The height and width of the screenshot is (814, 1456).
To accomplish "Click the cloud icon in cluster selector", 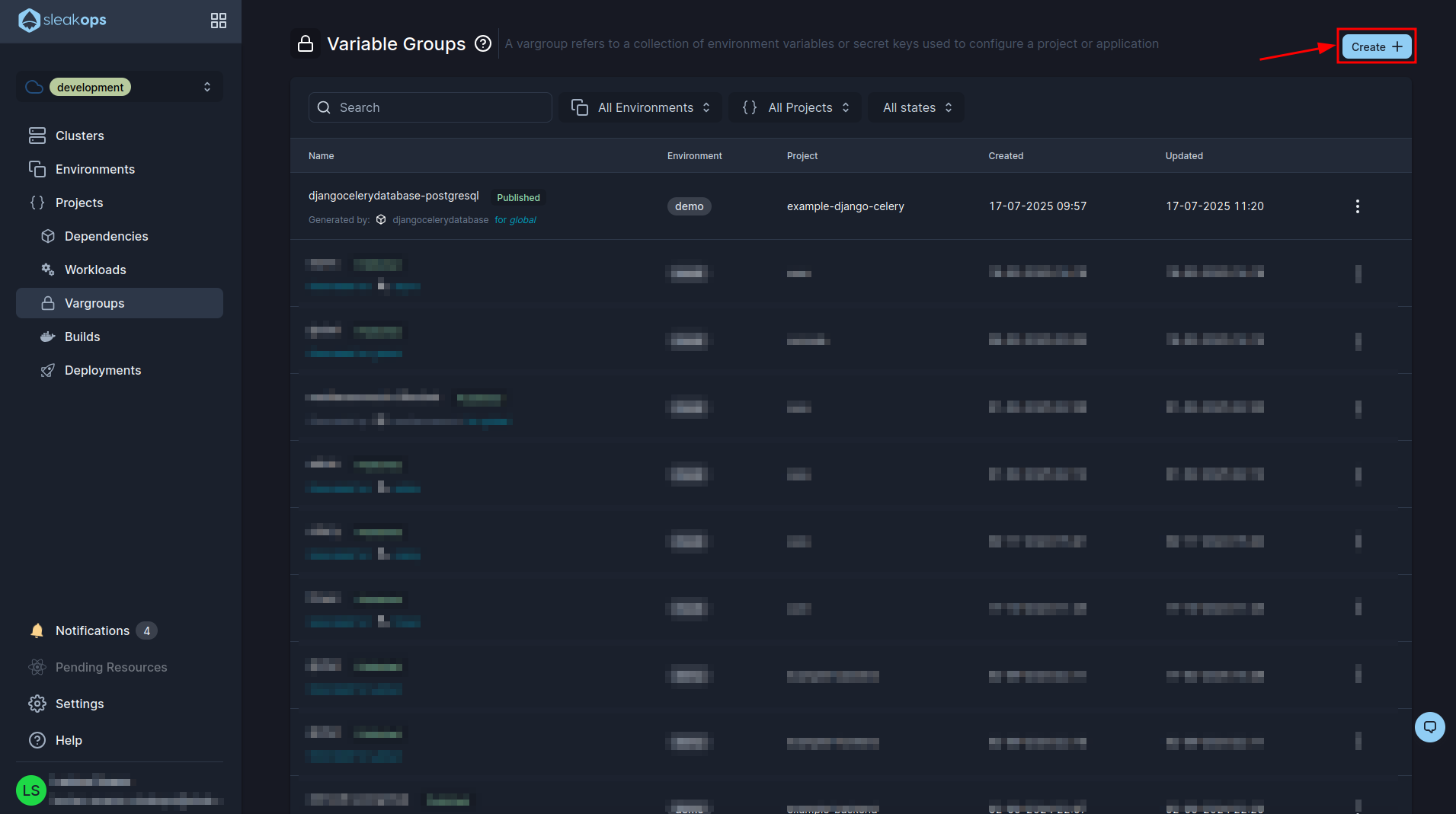I will (x=34, y=87).
